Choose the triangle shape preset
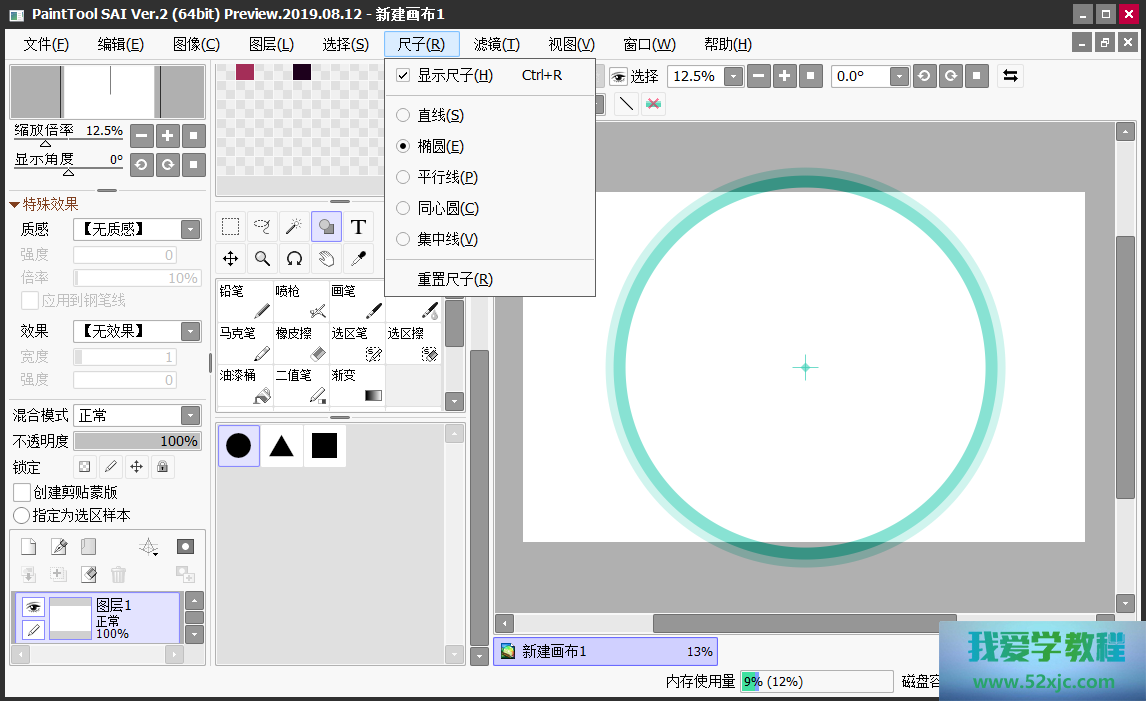The width and height of the screenshot is (1146, 701). [x=282, y=446]
